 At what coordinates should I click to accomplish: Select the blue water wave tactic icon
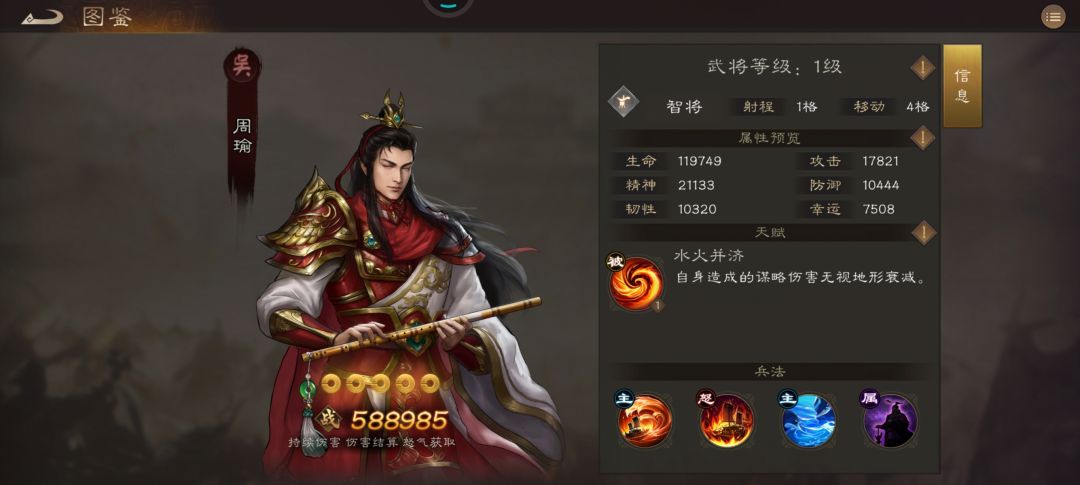coord(808,420)
